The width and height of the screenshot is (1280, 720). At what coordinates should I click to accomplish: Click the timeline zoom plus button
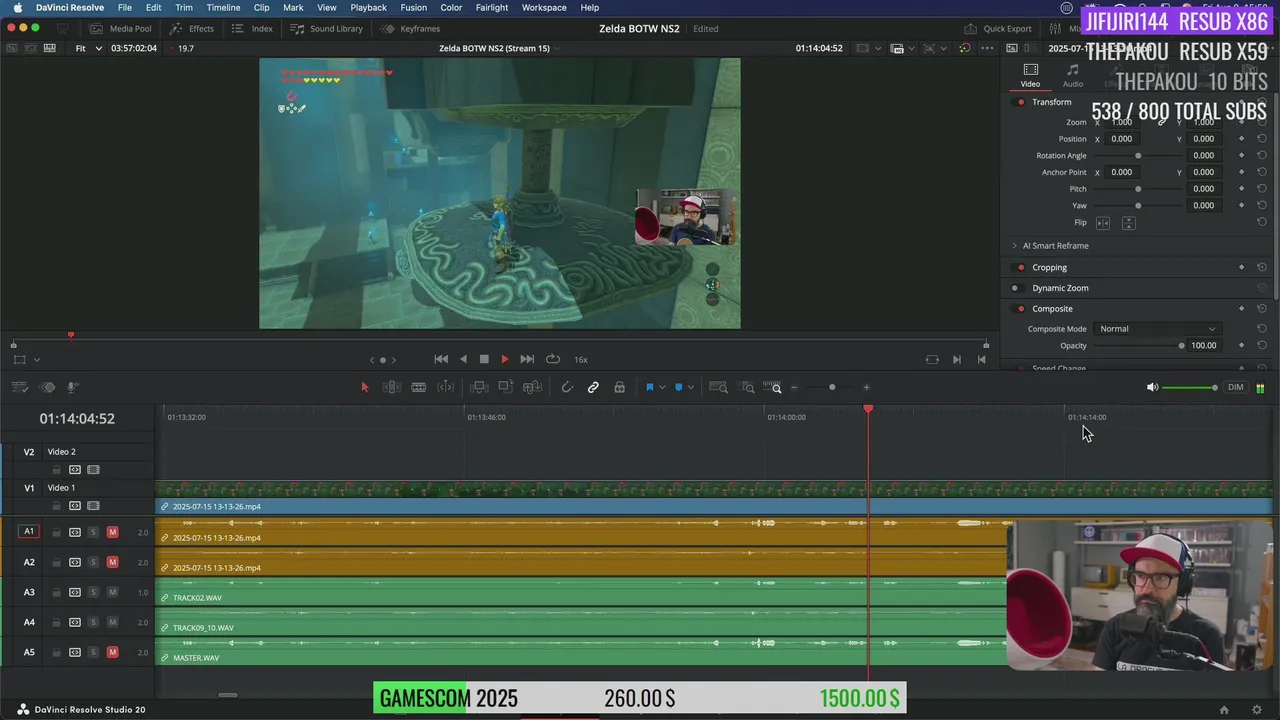tap(866, 388)
